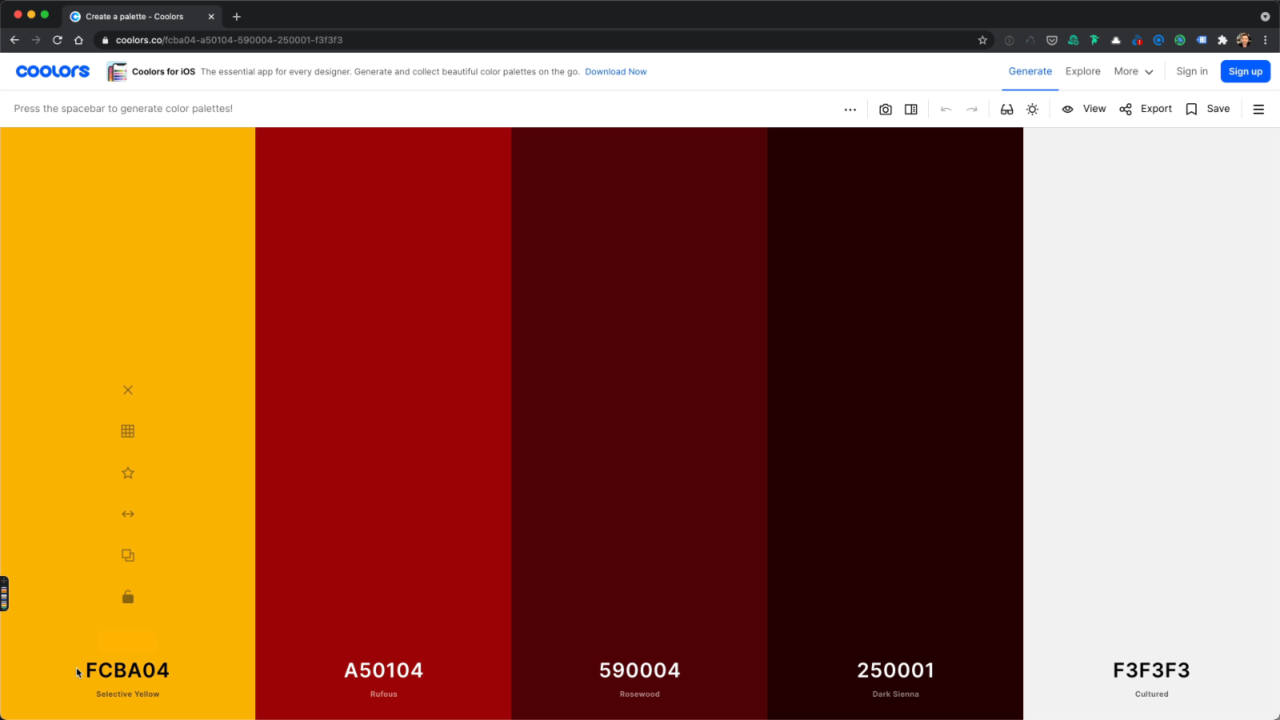
Task: Click the Coolors logo
Action: (53, 71)
